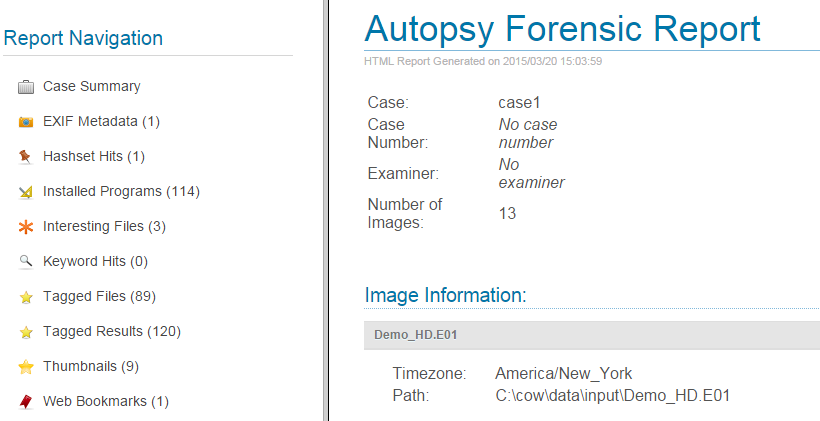
Task: Click the EXIF Metadata camera icon
Action: tap(26, 122)
